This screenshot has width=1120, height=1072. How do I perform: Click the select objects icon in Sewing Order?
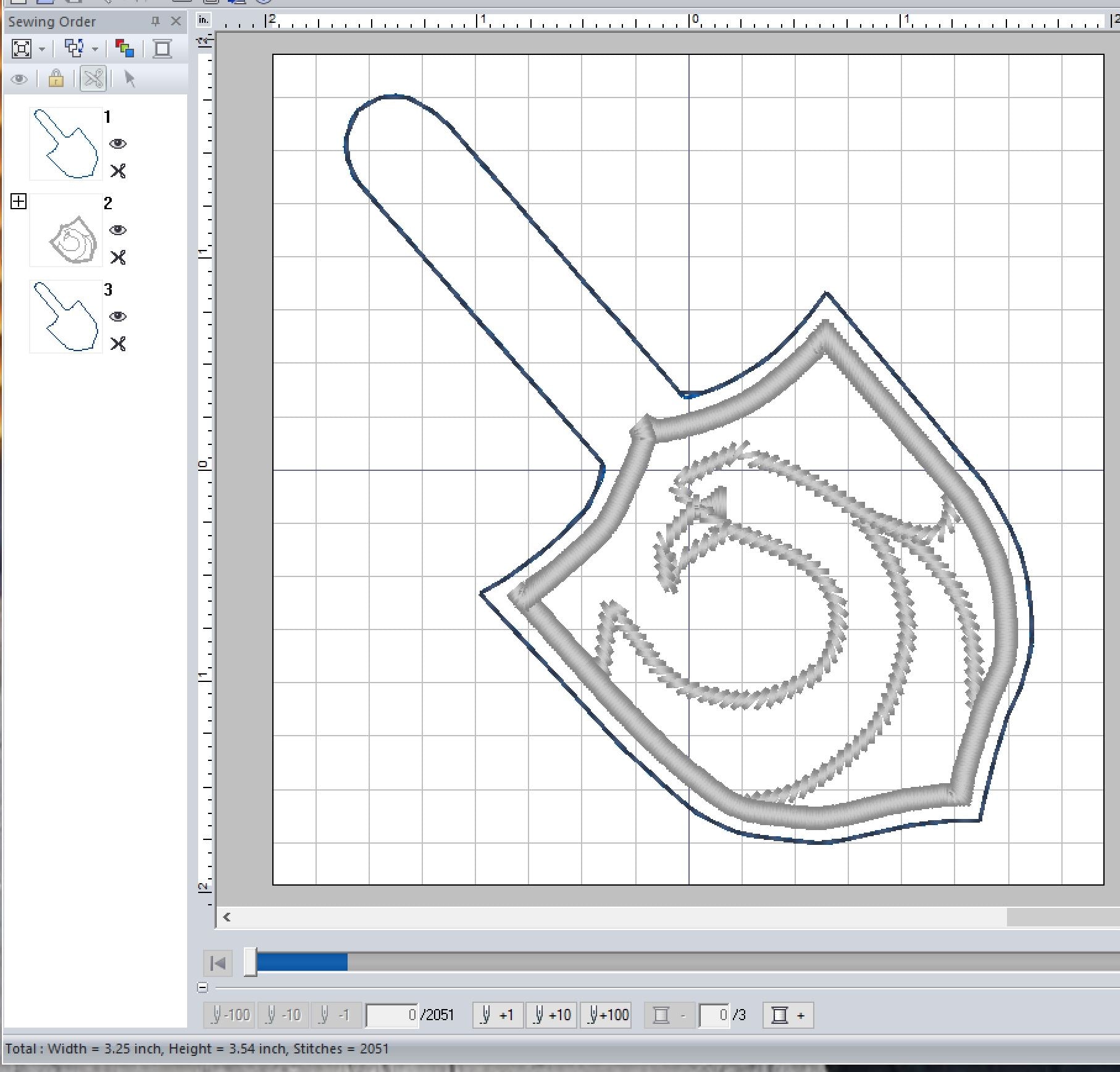tap(74, 49)
